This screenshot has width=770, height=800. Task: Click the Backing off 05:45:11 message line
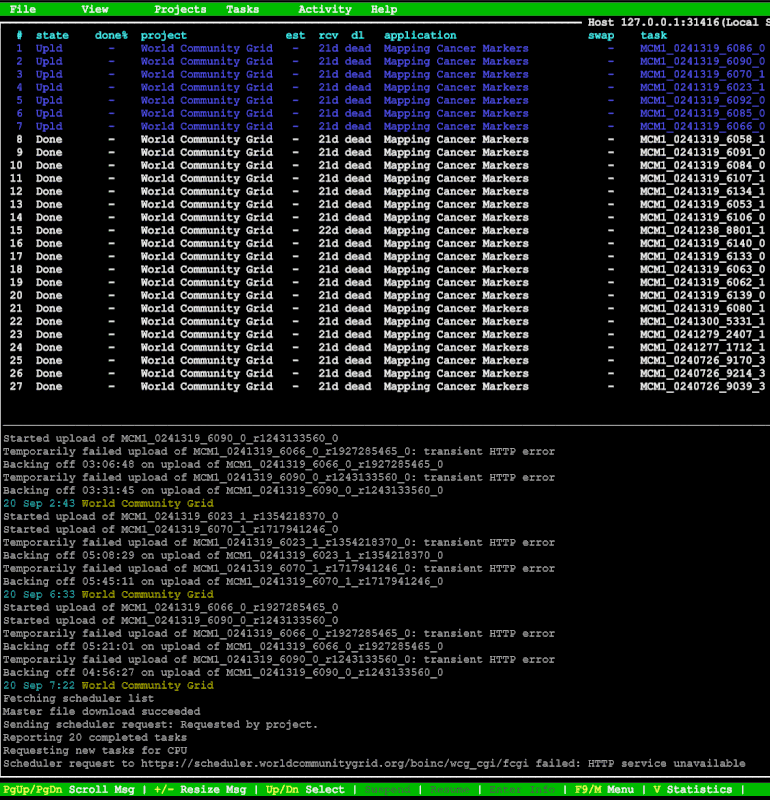223,581
